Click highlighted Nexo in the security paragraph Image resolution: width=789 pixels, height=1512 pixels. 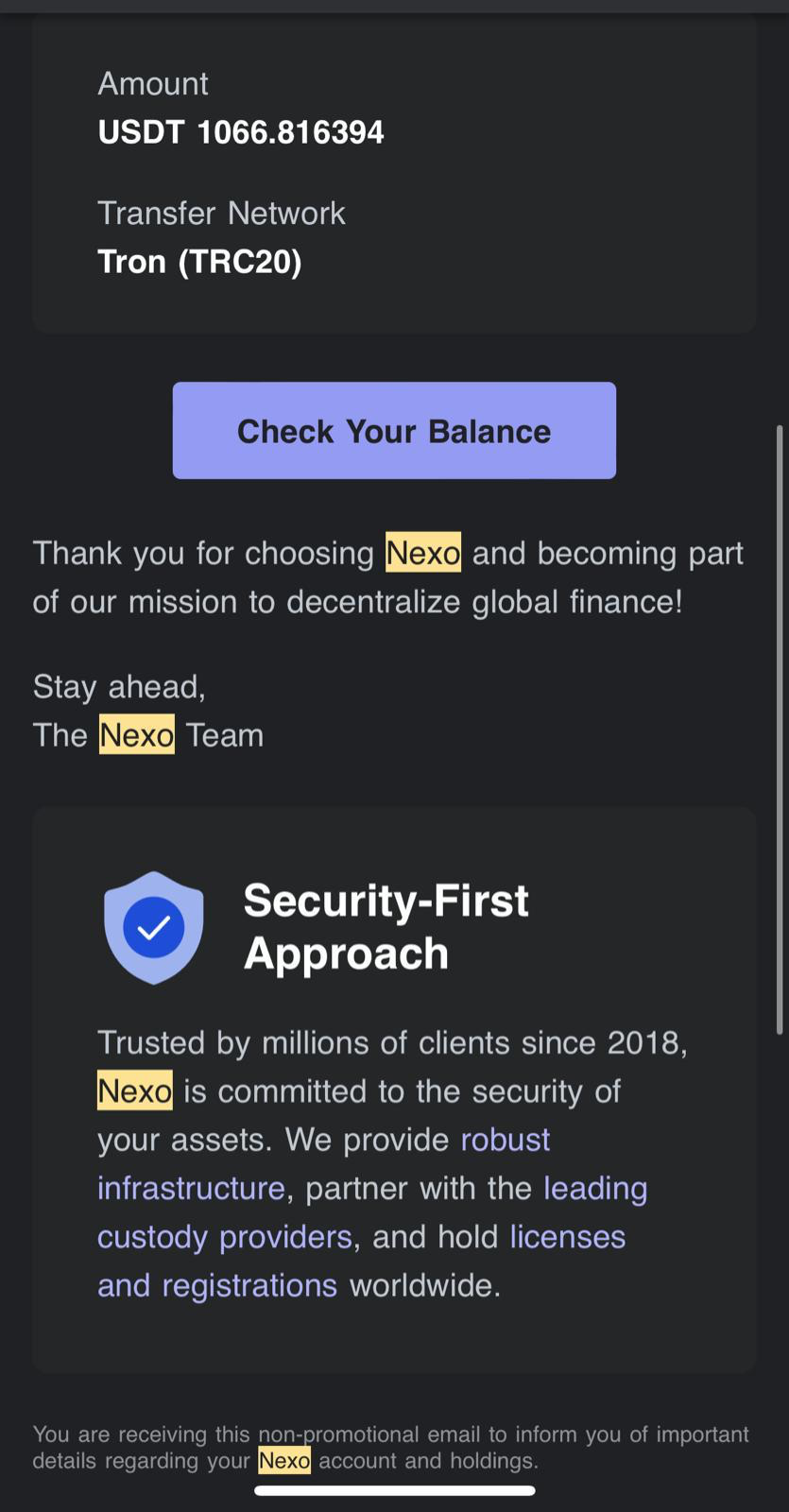(x=135, y=1091)
